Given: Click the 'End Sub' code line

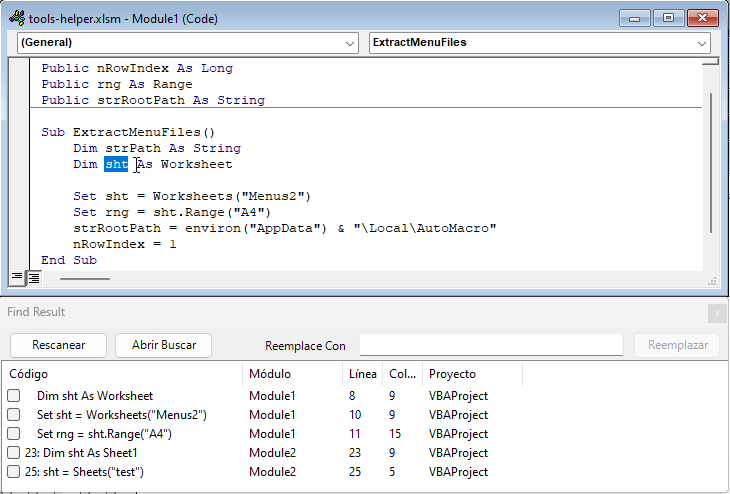Looking at the screenshot, I should tap(69, 260).
